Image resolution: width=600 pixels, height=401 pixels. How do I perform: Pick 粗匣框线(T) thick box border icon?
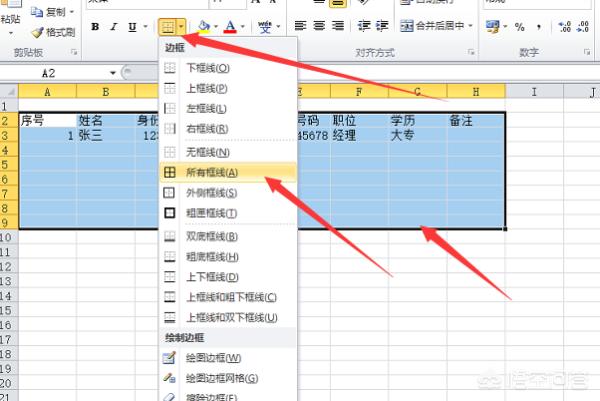pos(169,213)
